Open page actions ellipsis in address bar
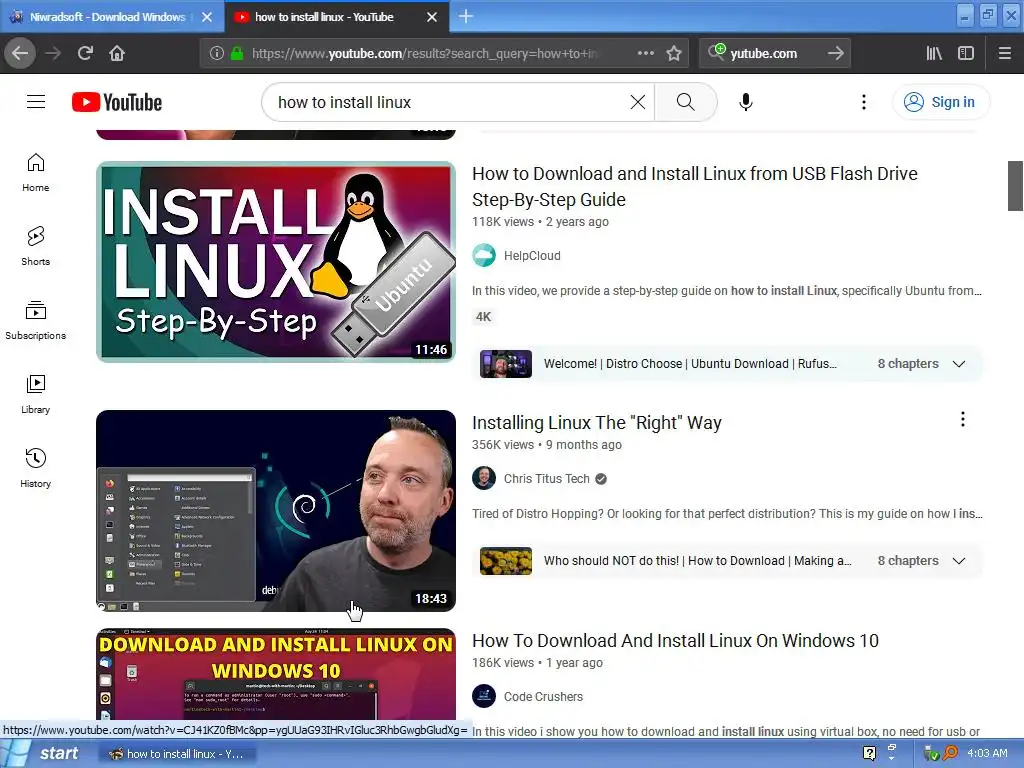1024x768 pixels. point(645,53)
